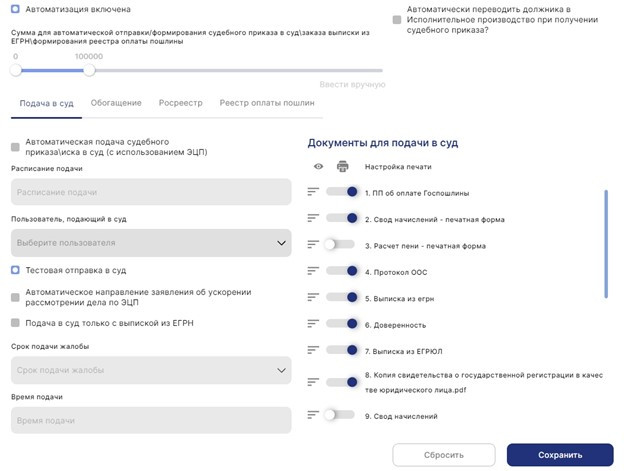Click reorder handle for ПП об оплате Госпошлины
Viewport: 624px width, 471px height.
313,191
